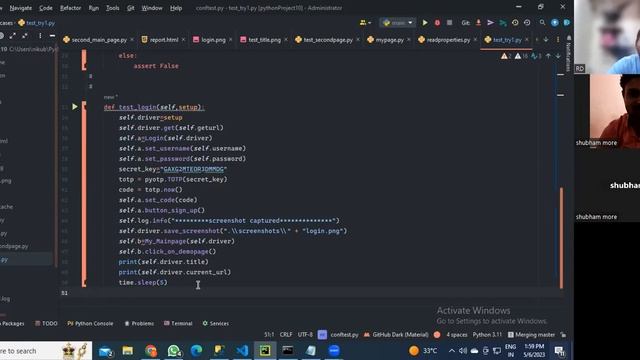Open the Help menu
The width and height of the screenshot is (640, 360).
point(176,8)
